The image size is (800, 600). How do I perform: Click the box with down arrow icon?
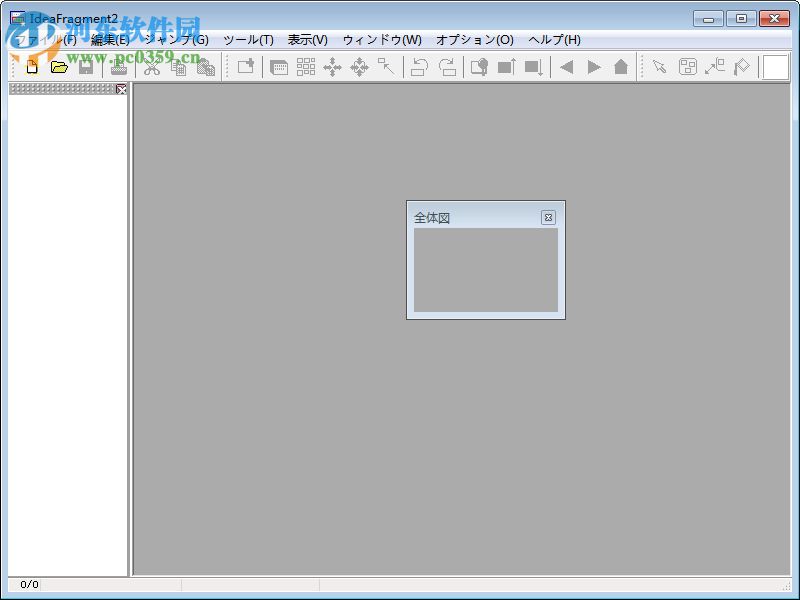[x=534, y=67]
